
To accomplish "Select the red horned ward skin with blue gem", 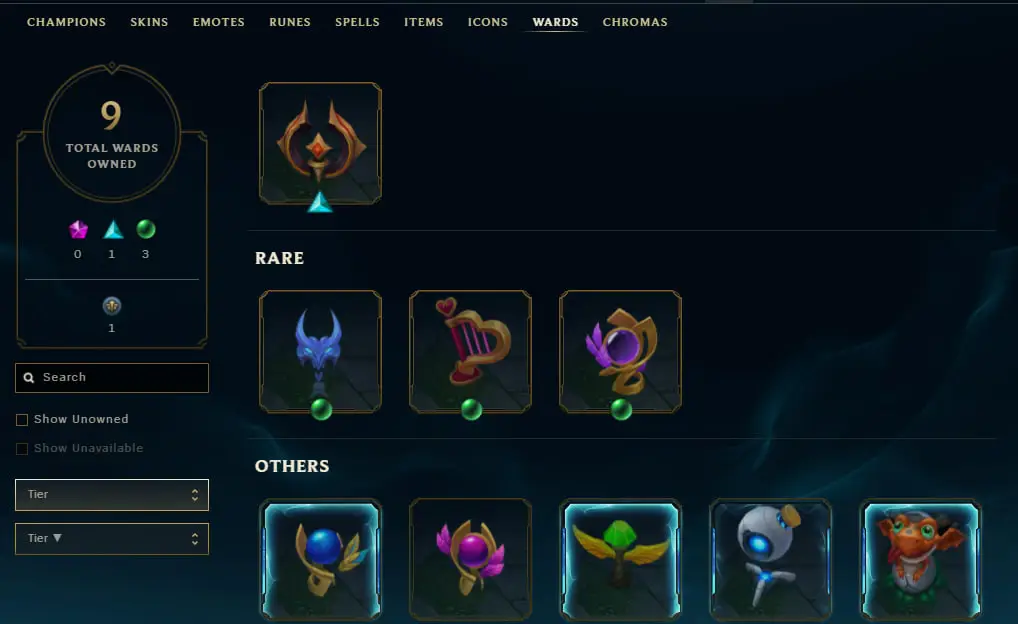I will coord(320,144).
